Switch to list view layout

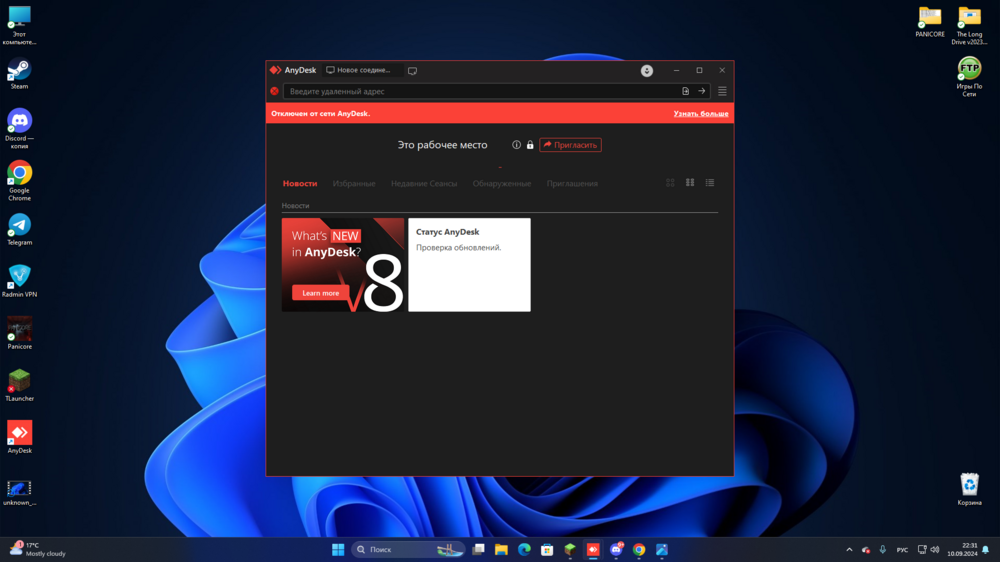pos(710,183)
